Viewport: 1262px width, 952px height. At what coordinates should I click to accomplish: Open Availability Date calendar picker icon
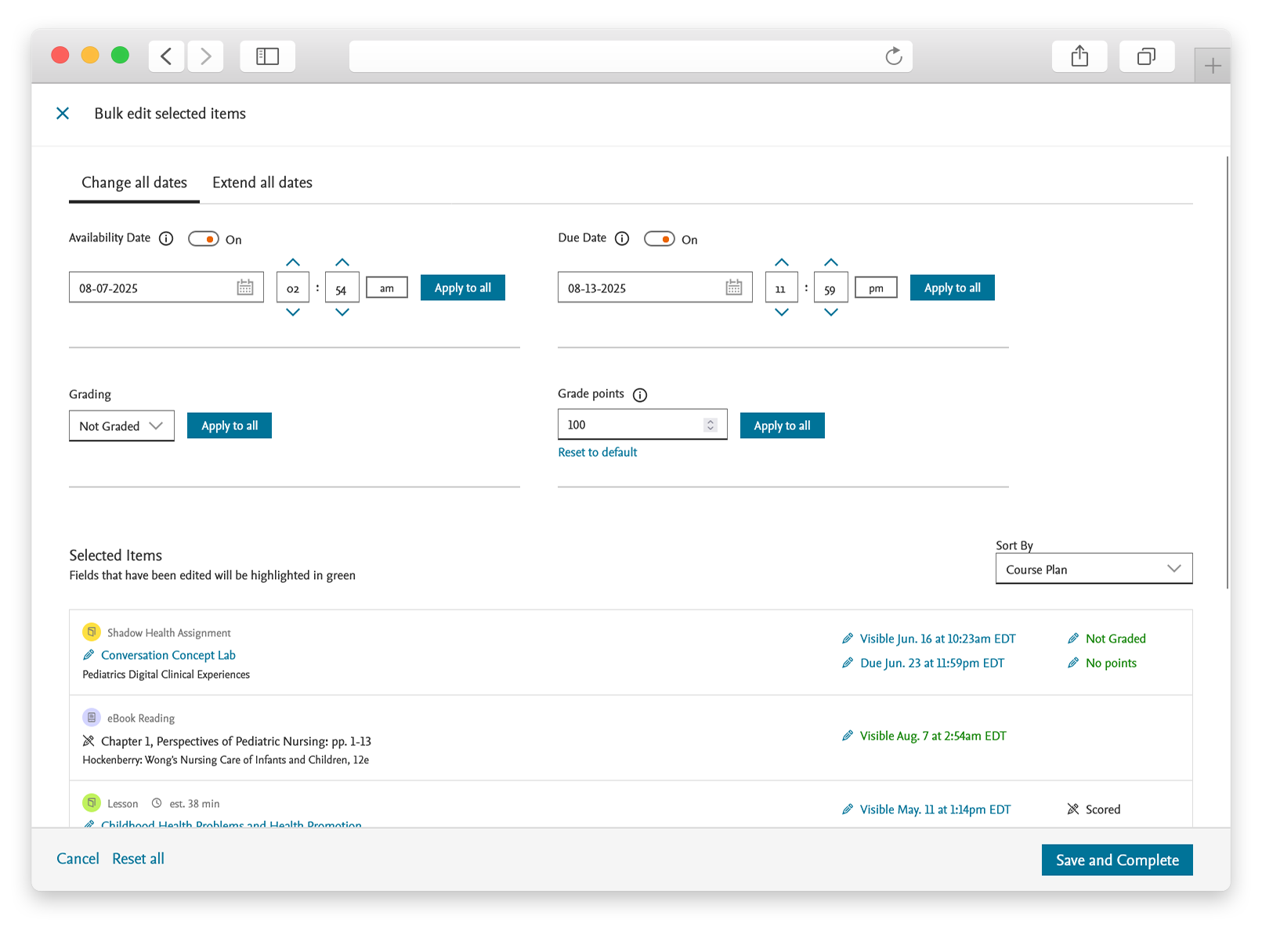pyautogui.click(x=245, y=288)
